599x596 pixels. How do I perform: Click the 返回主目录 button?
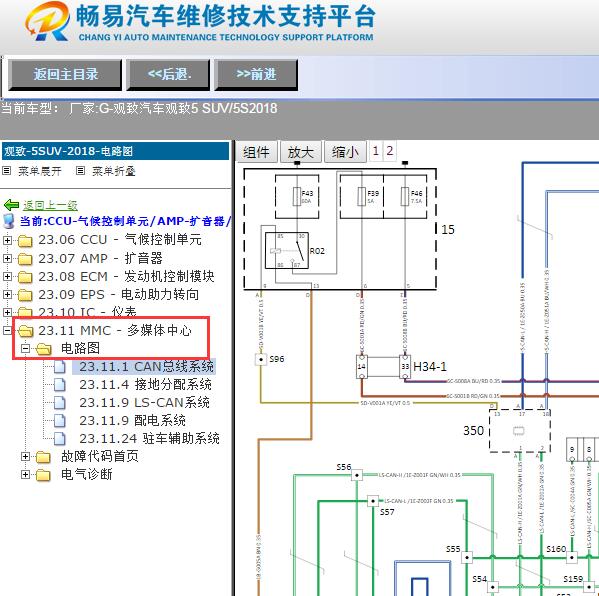(x=65, y=74)
